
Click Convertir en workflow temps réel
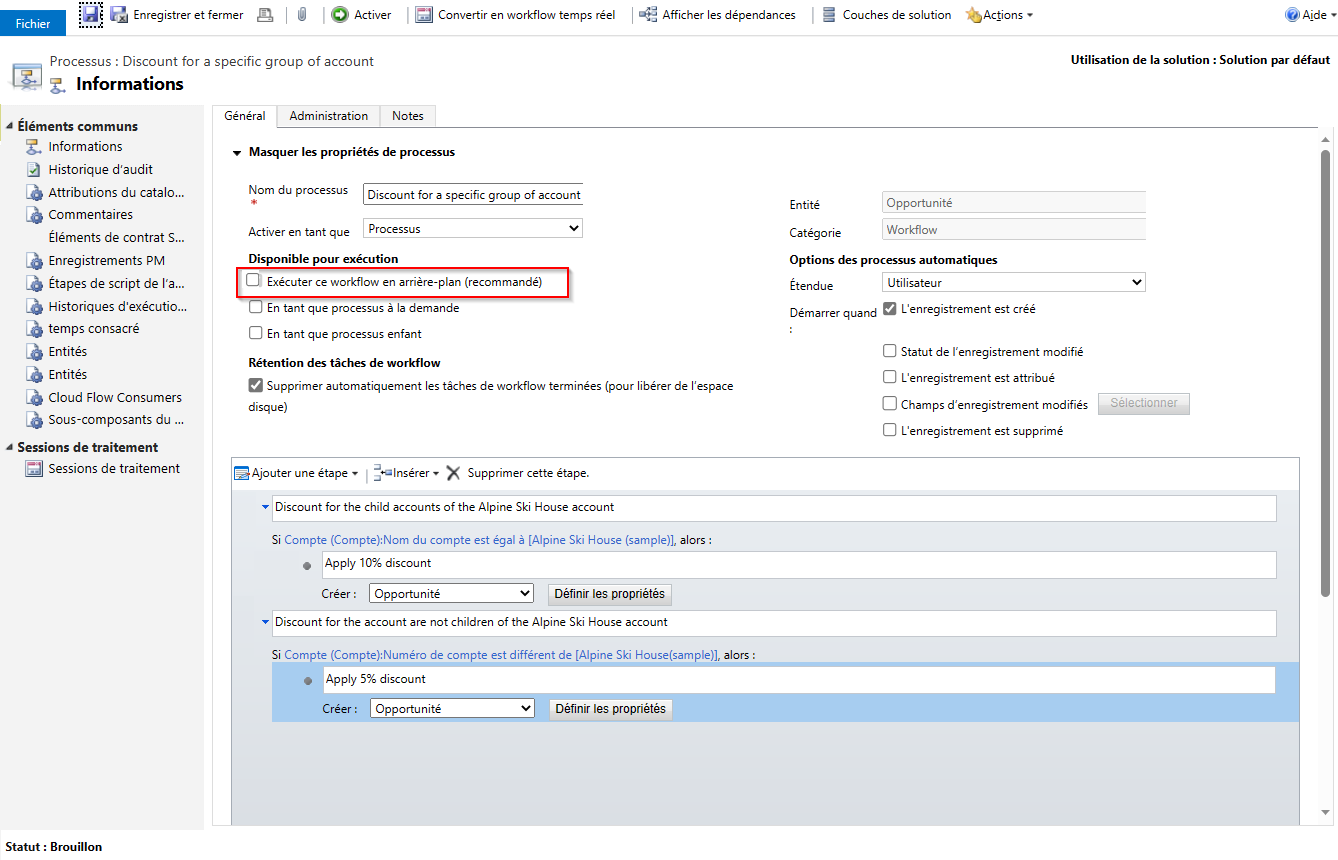point(514,14)
